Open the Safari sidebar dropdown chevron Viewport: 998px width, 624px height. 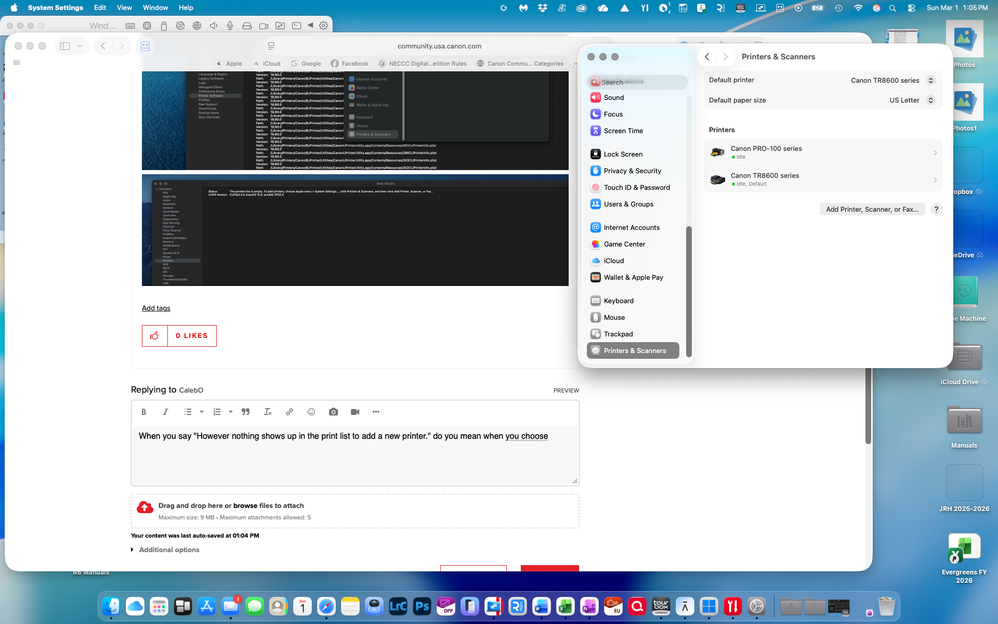[x=80, y=46]
